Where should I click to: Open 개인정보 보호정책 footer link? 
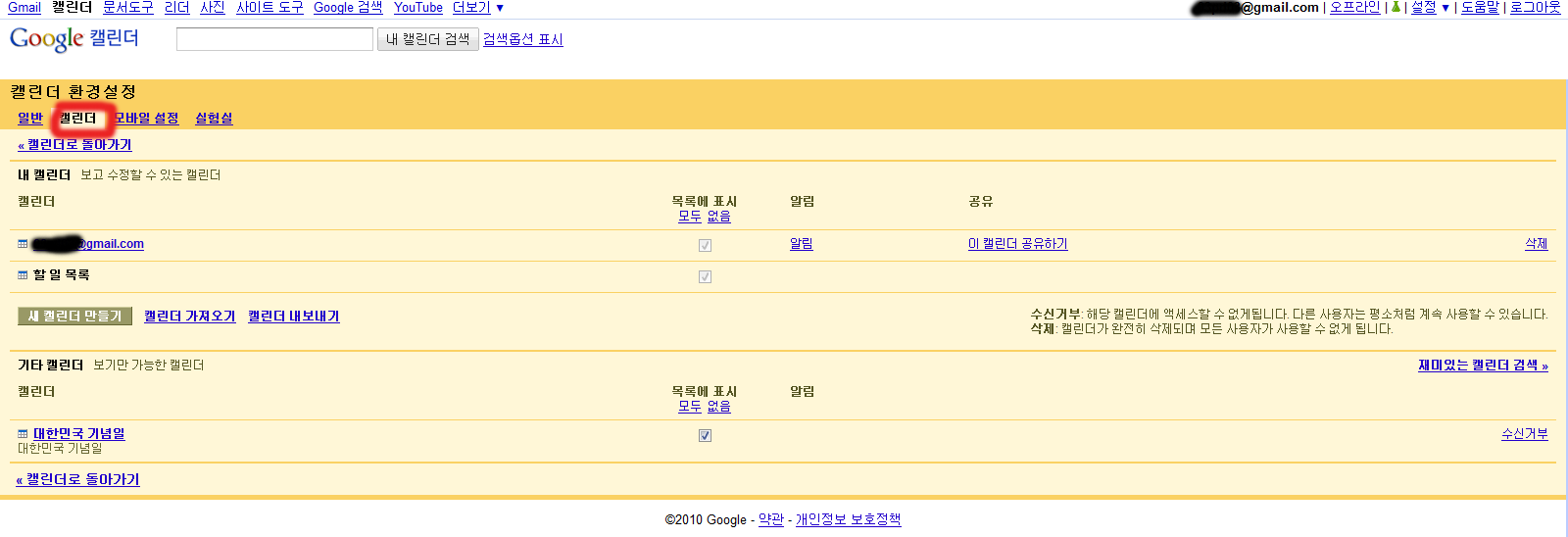coord(848,519)
